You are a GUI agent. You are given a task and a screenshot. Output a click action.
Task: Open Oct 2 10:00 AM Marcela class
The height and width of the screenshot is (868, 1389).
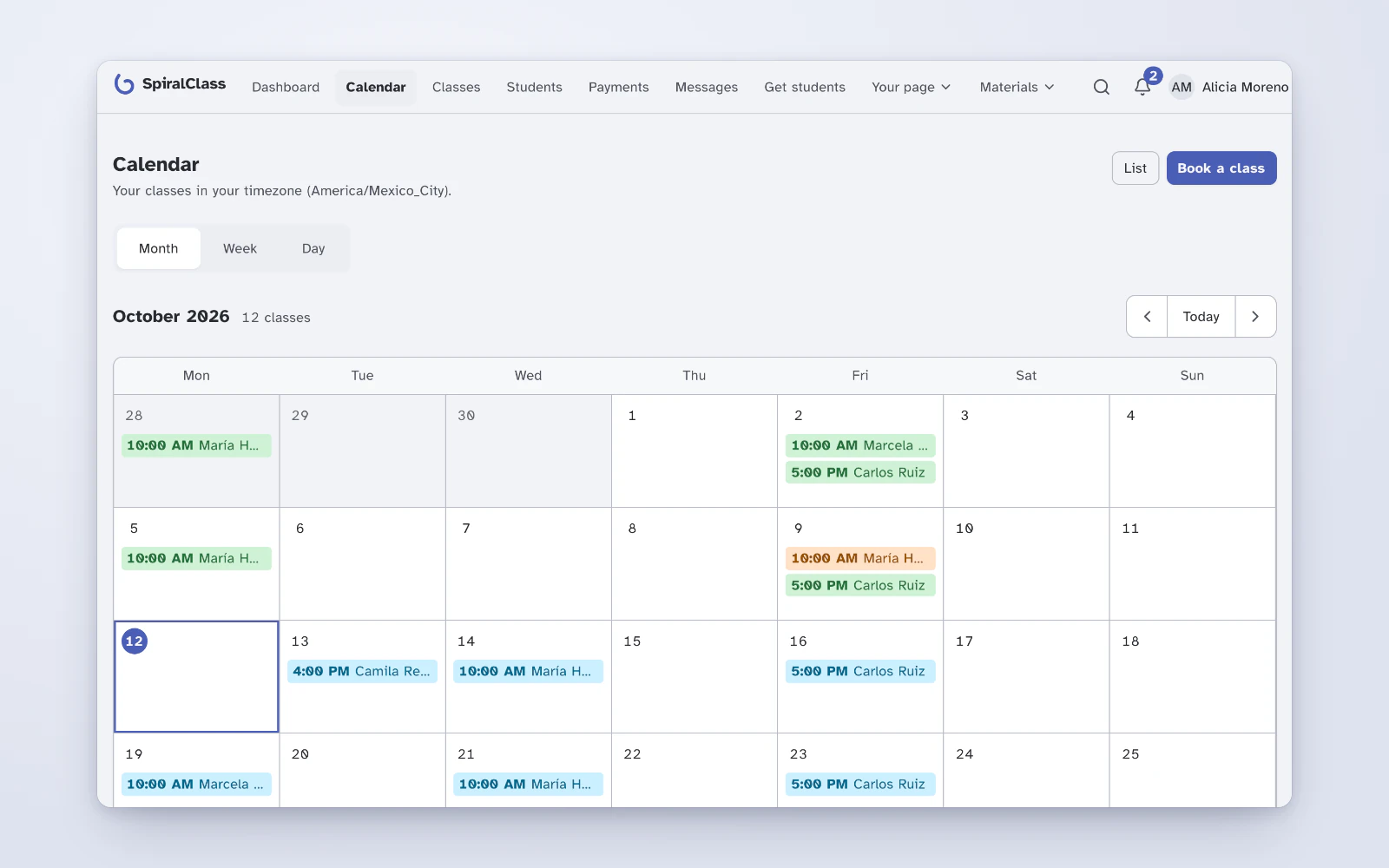[x=860, y=445]
